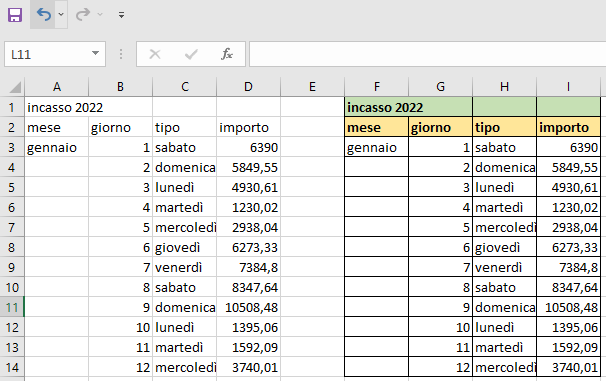This screenshot has width=606, height=381.
Task: Click the Save icon in Quick Access Toolbar
Action: click(x=15, y=15)
